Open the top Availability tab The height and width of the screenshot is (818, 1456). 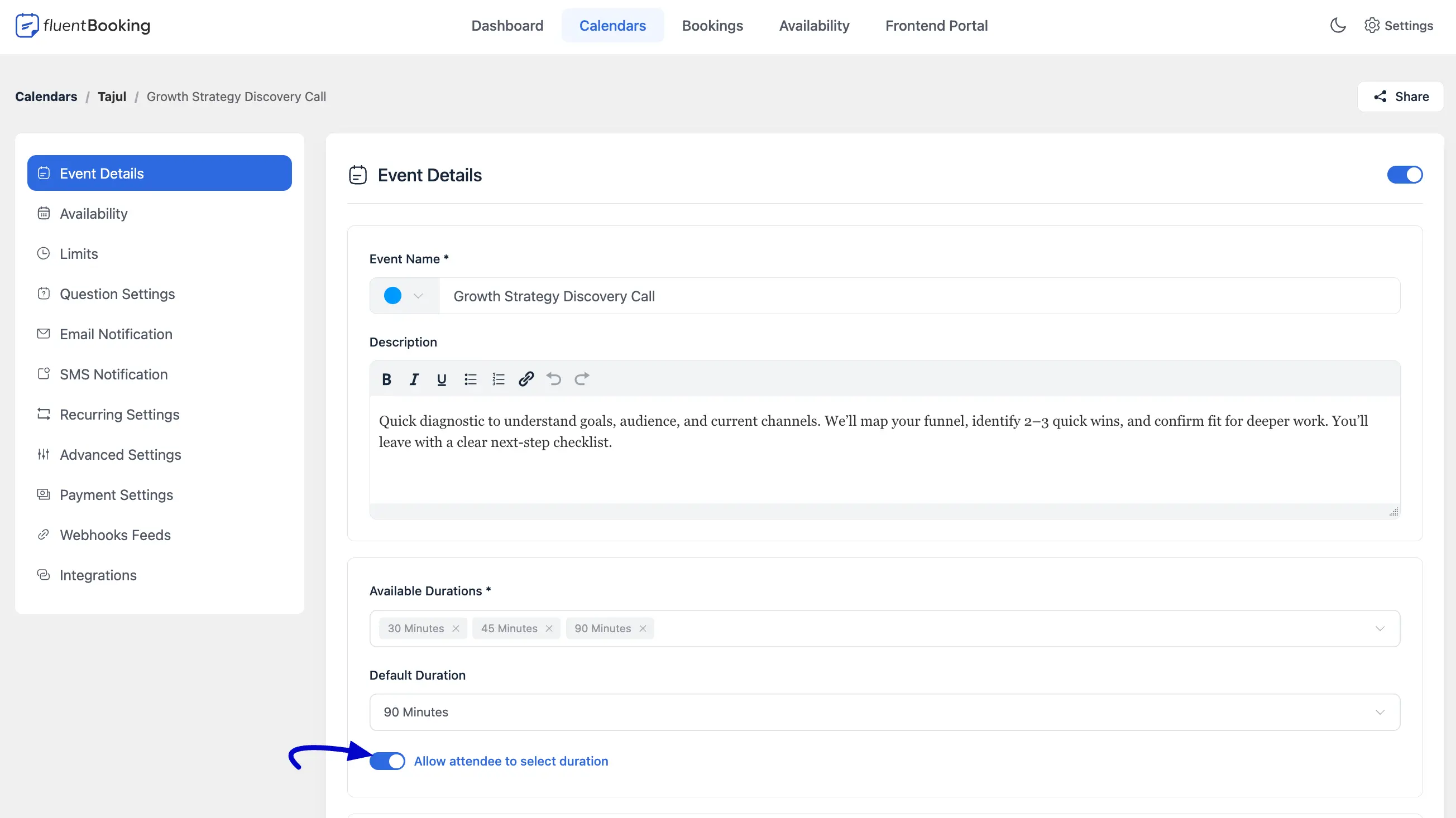814,26
